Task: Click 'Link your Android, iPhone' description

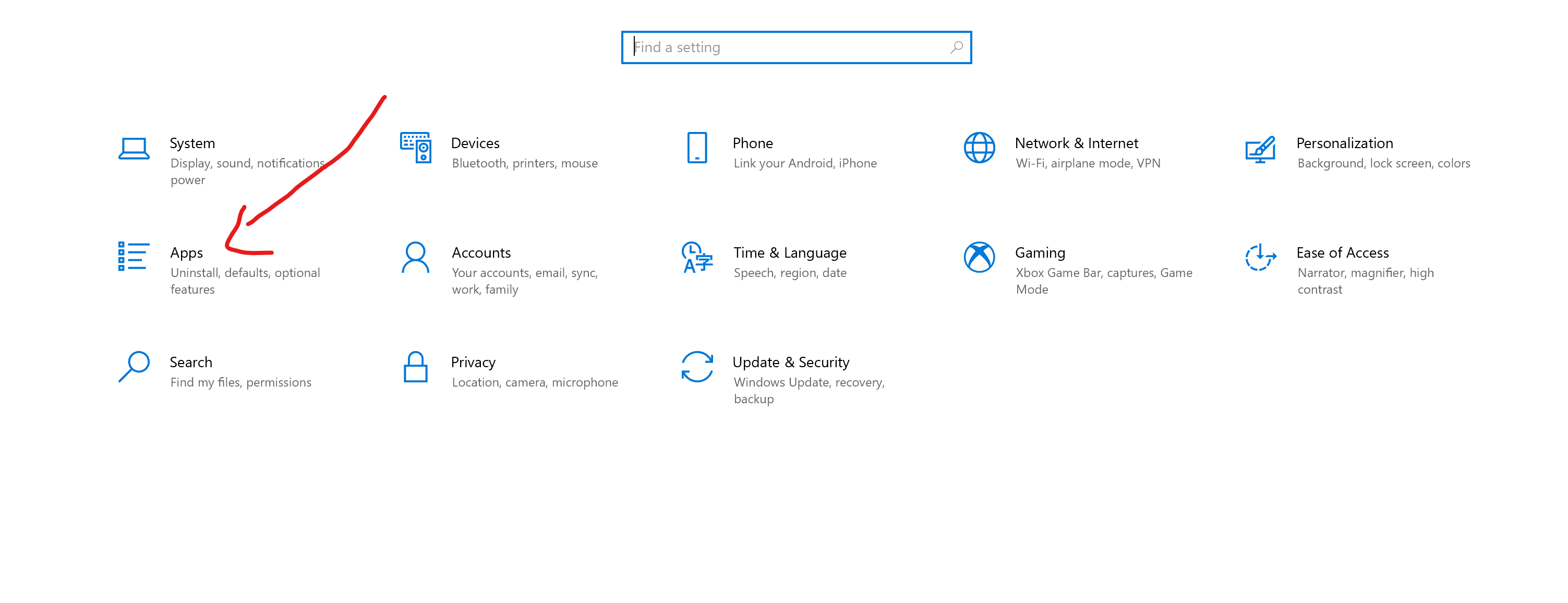Action: tap(805, 163)
